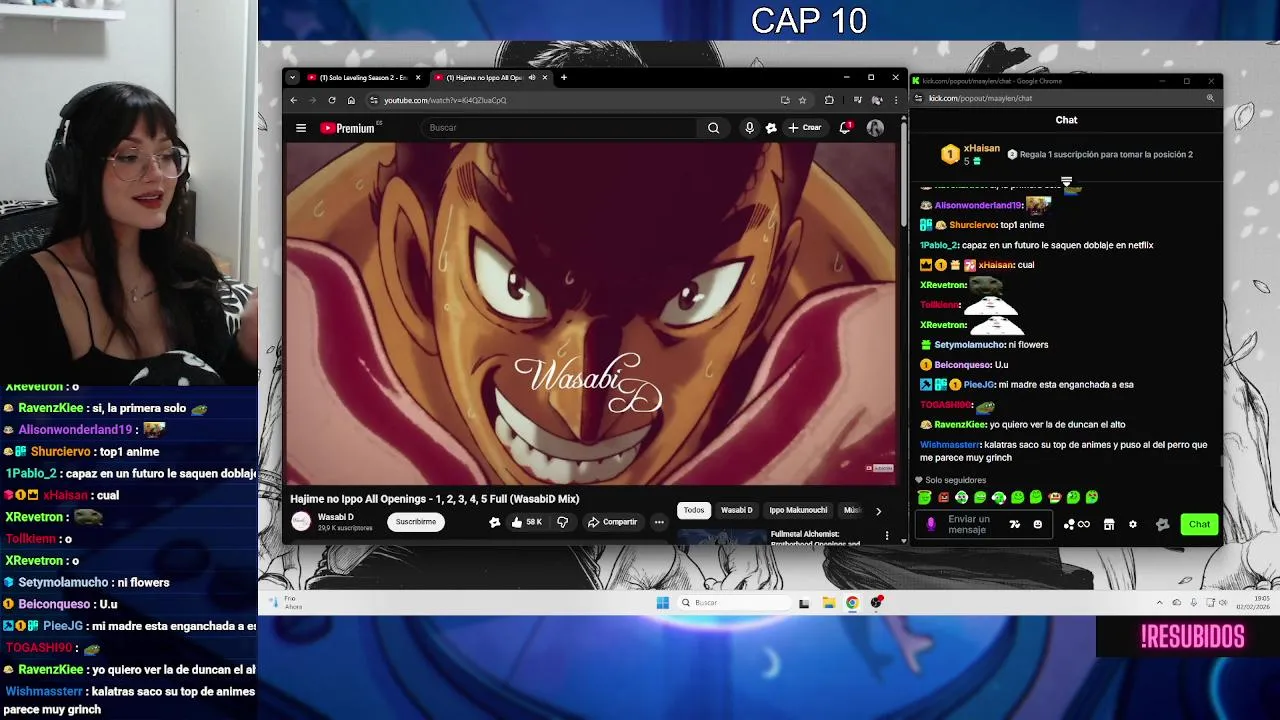Select the Wasabi D filter chip
The height and width of the screenshot is (720, 1280).
point(737,510)
